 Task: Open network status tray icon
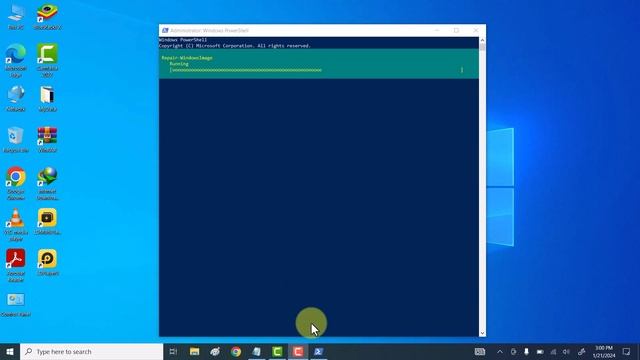(553, 351)
